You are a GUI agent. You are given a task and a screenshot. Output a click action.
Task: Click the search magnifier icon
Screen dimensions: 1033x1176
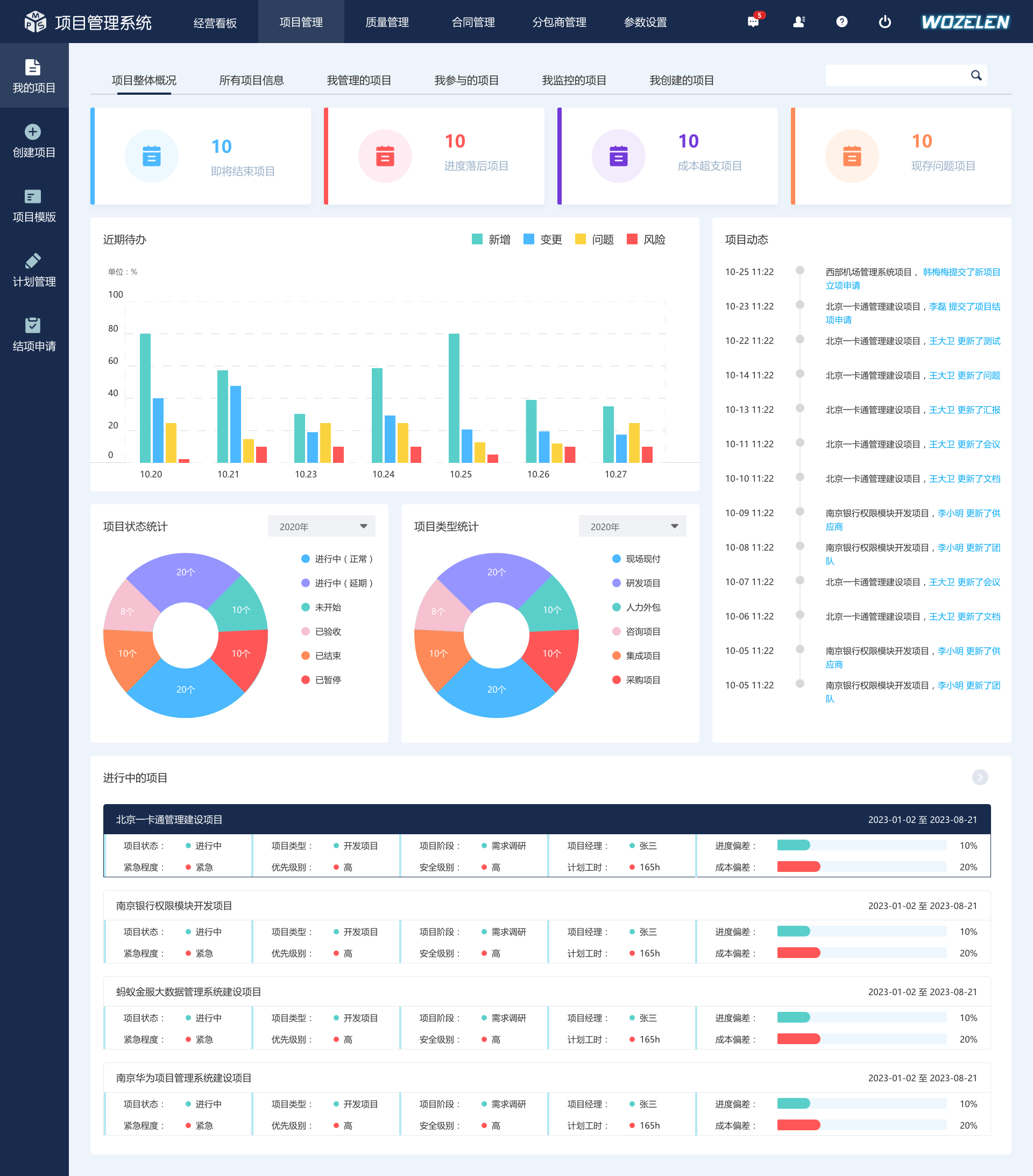click(x=976, y=75)
